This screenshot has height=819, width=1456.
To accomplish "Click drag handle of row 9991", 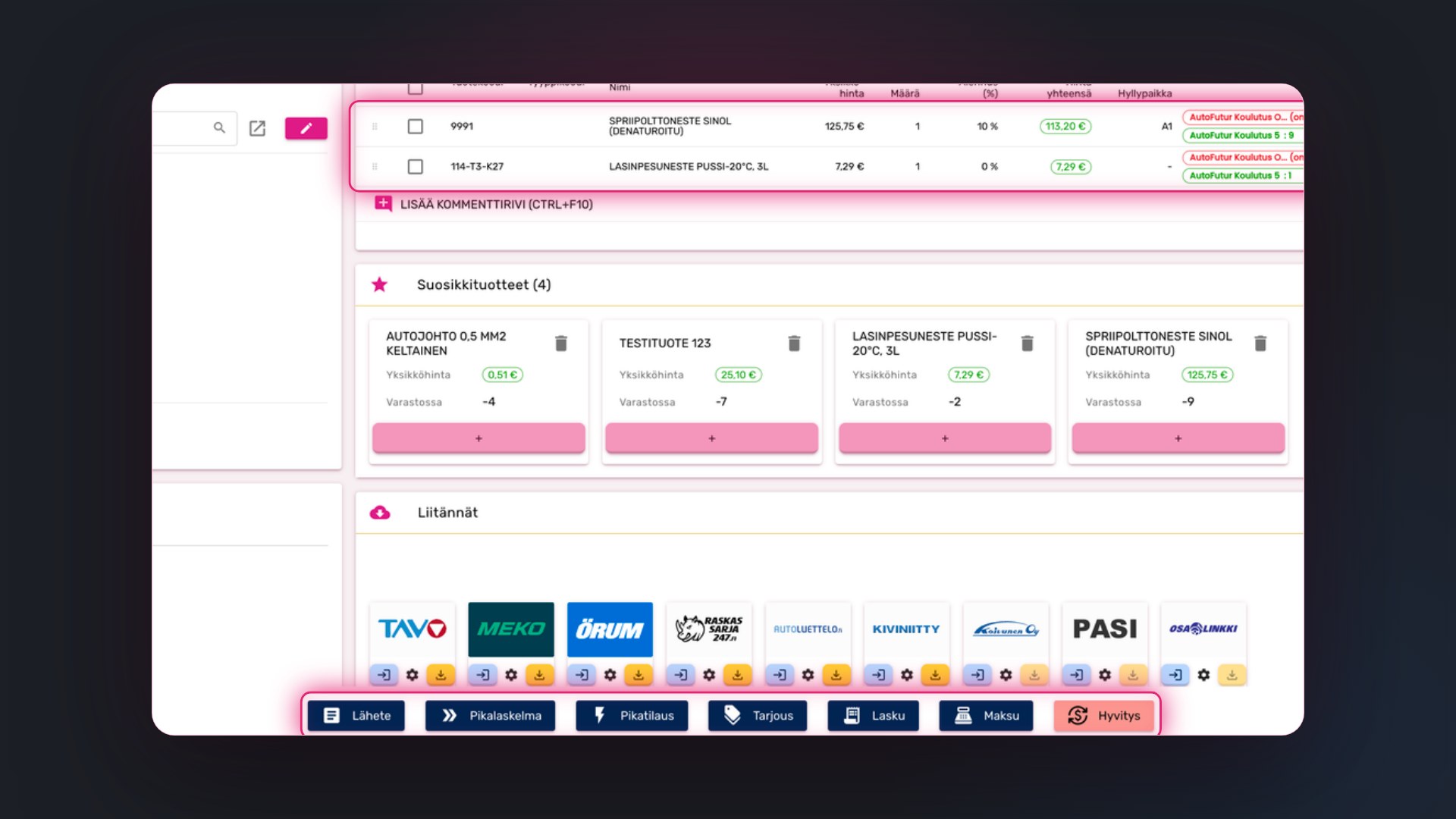I will (x=375, y=127).
